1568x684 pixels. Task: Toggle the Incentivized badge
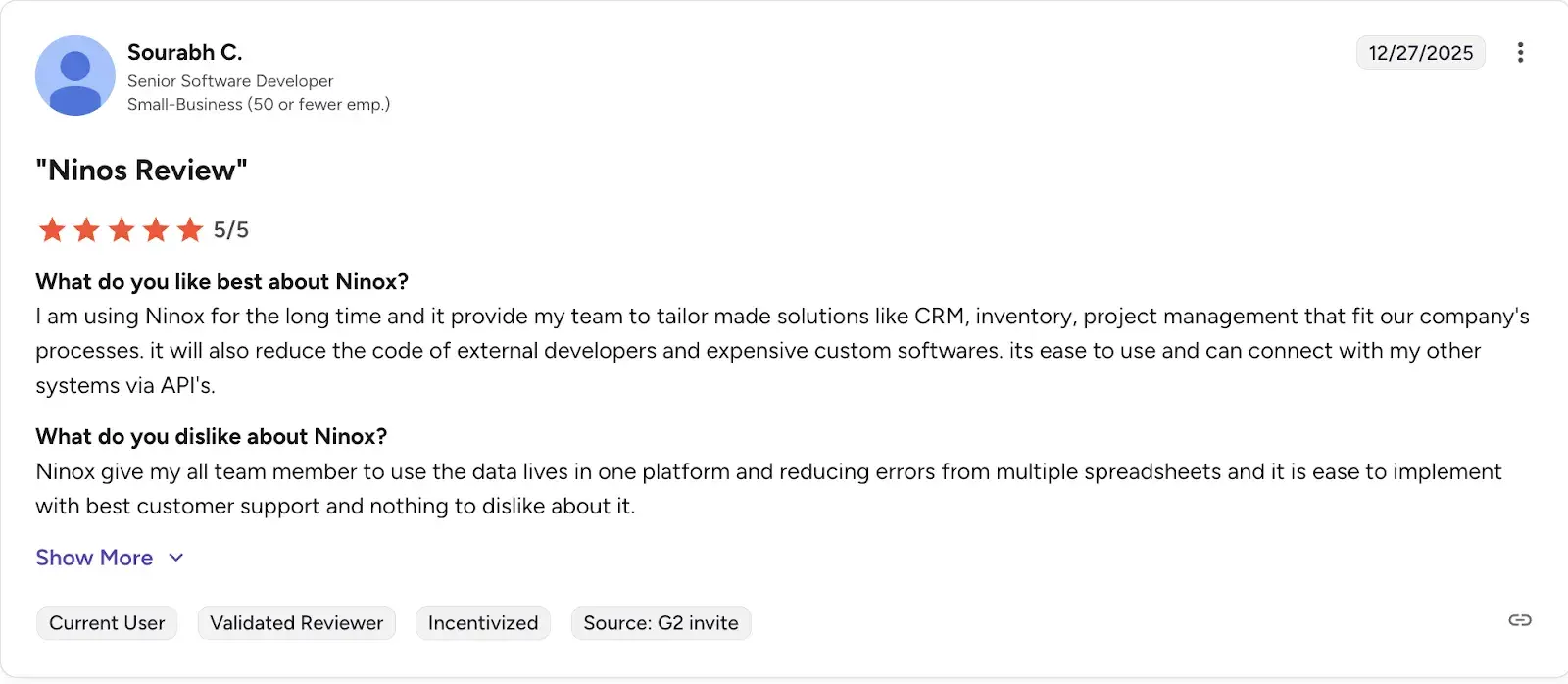[x=483, y=622]
